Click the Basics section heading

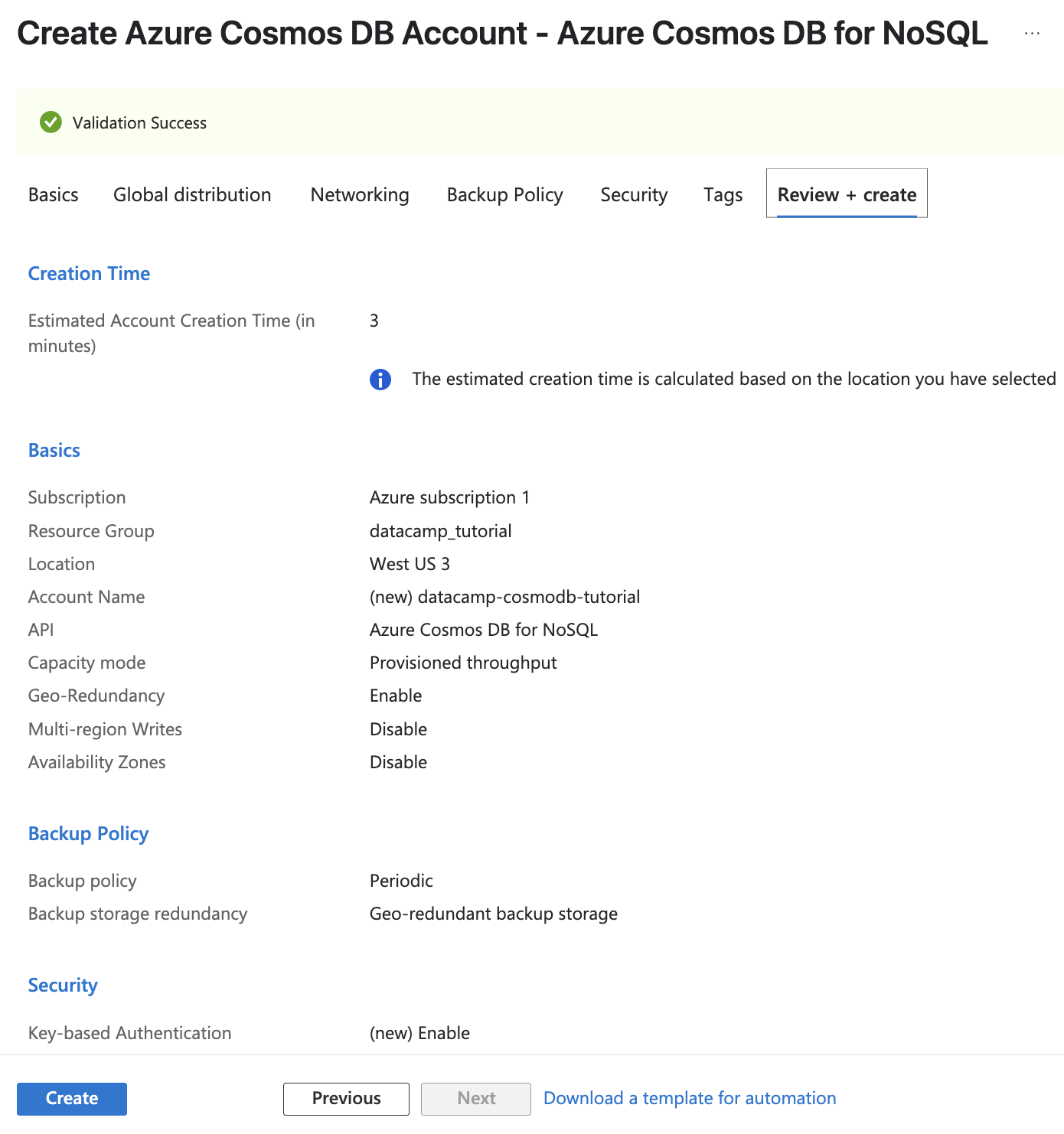(54, 451)
